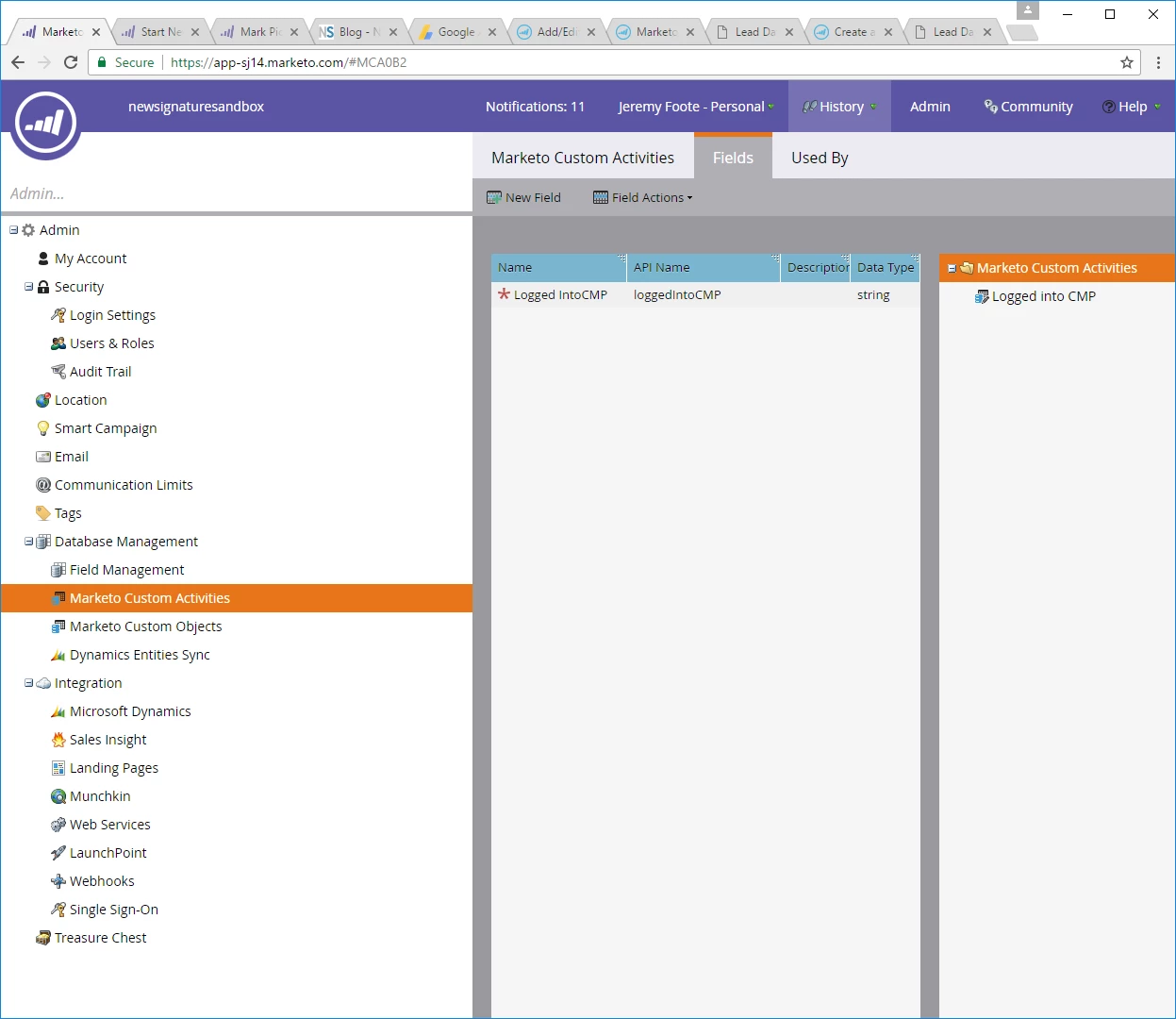Click the Marketo Custom Objects icon

[58, 626]
